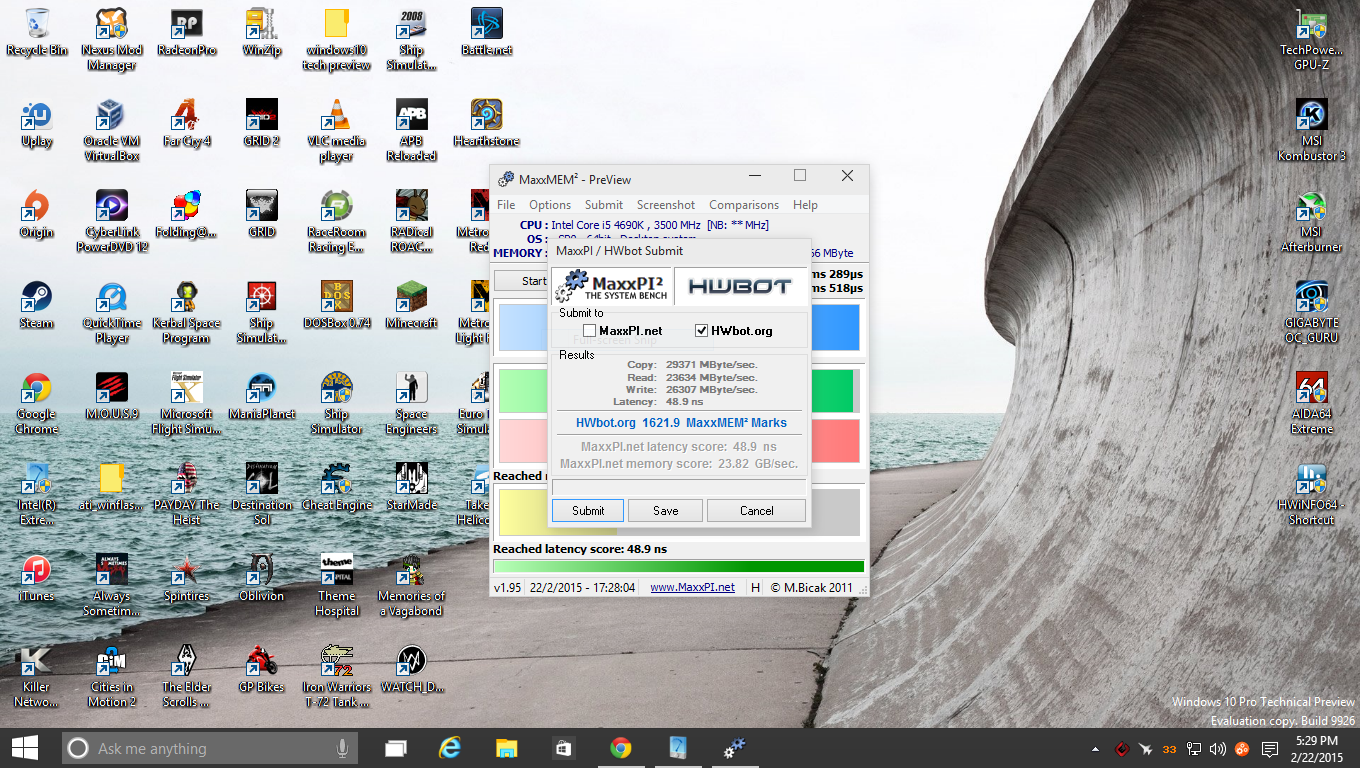
Task: Open DOSBox 0.74 desktop shortcut
Action: [337, 305]
